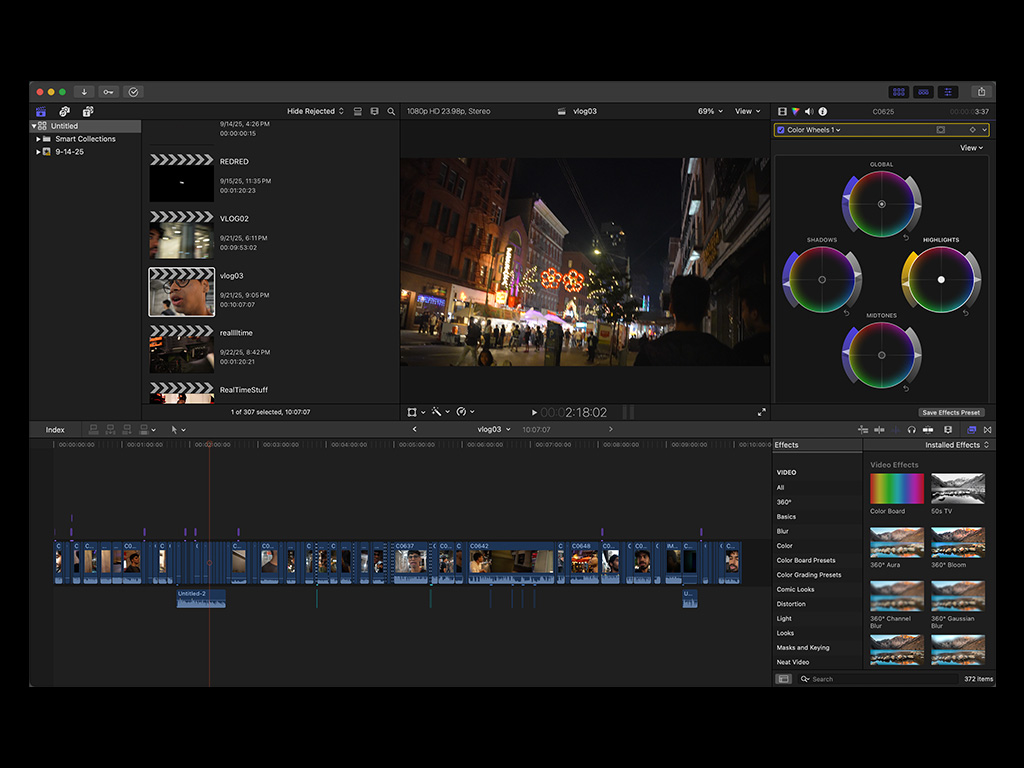Open the Info inspector
This screenshot has width=1024, height=768.
pos(823,111)
